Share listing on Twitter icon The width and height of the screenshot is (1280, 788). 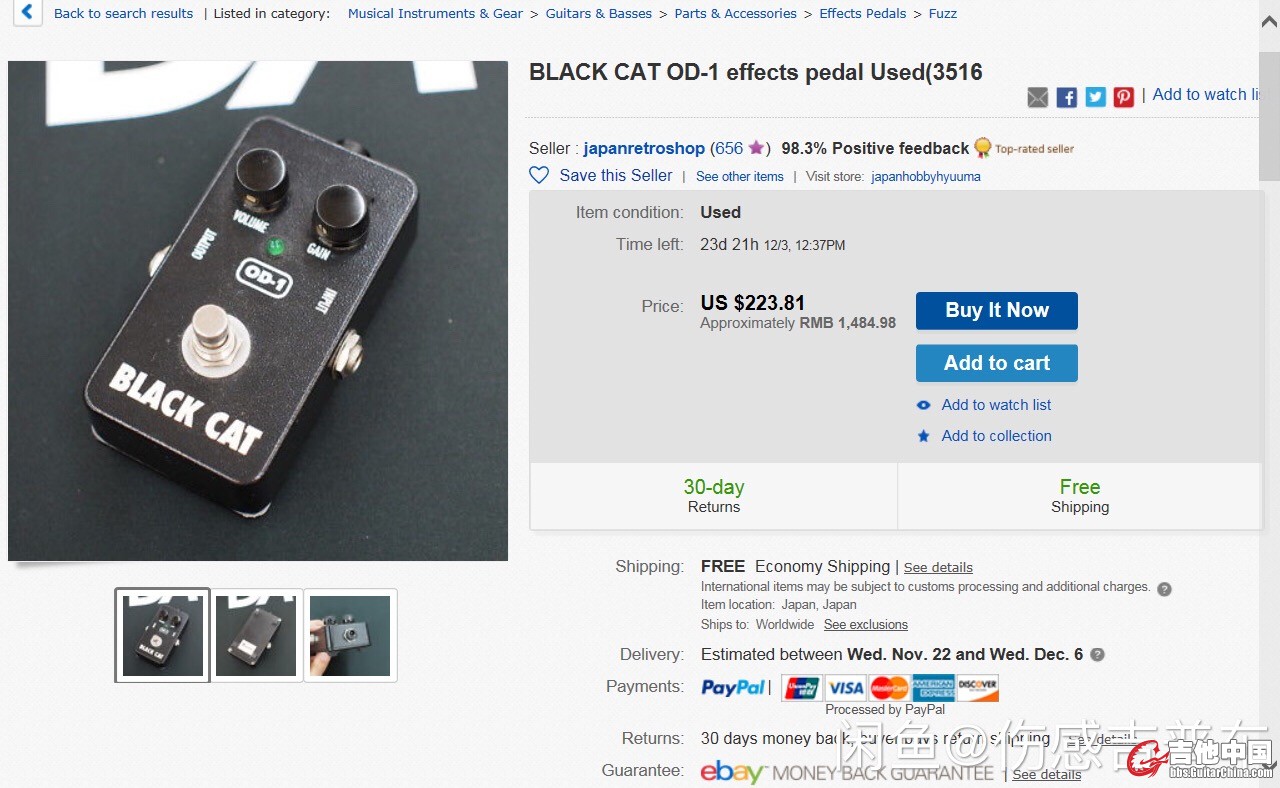click(1096, 97)
